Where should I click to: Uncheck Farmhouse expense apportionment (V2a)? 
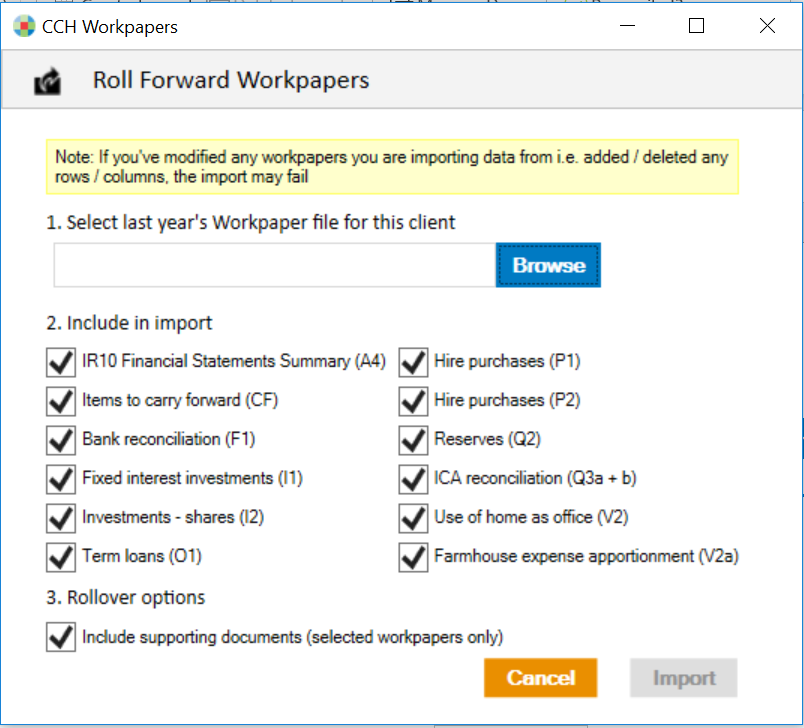point(413,557)
